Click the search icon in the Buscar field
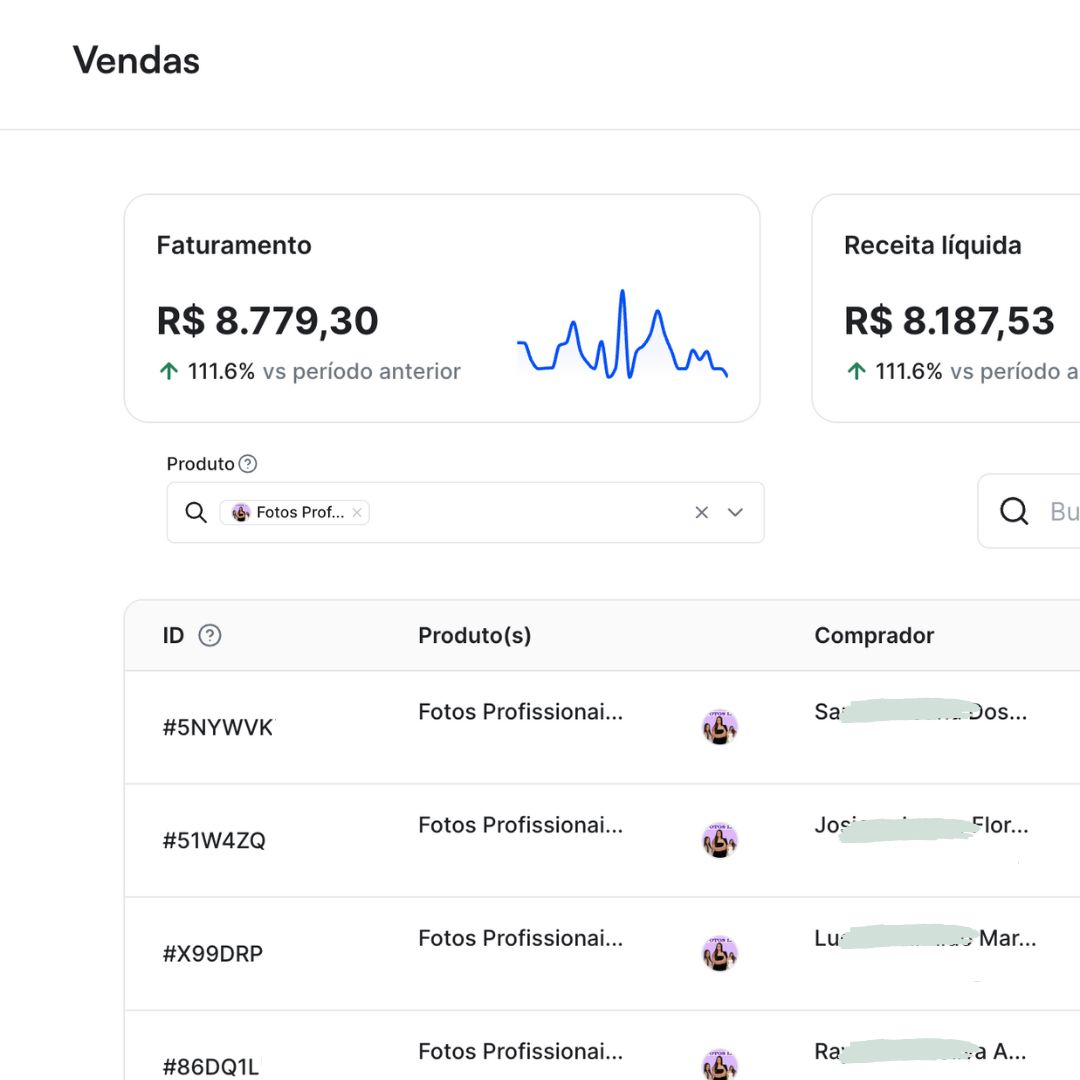1080x1080 pixels. [1014, 511]
